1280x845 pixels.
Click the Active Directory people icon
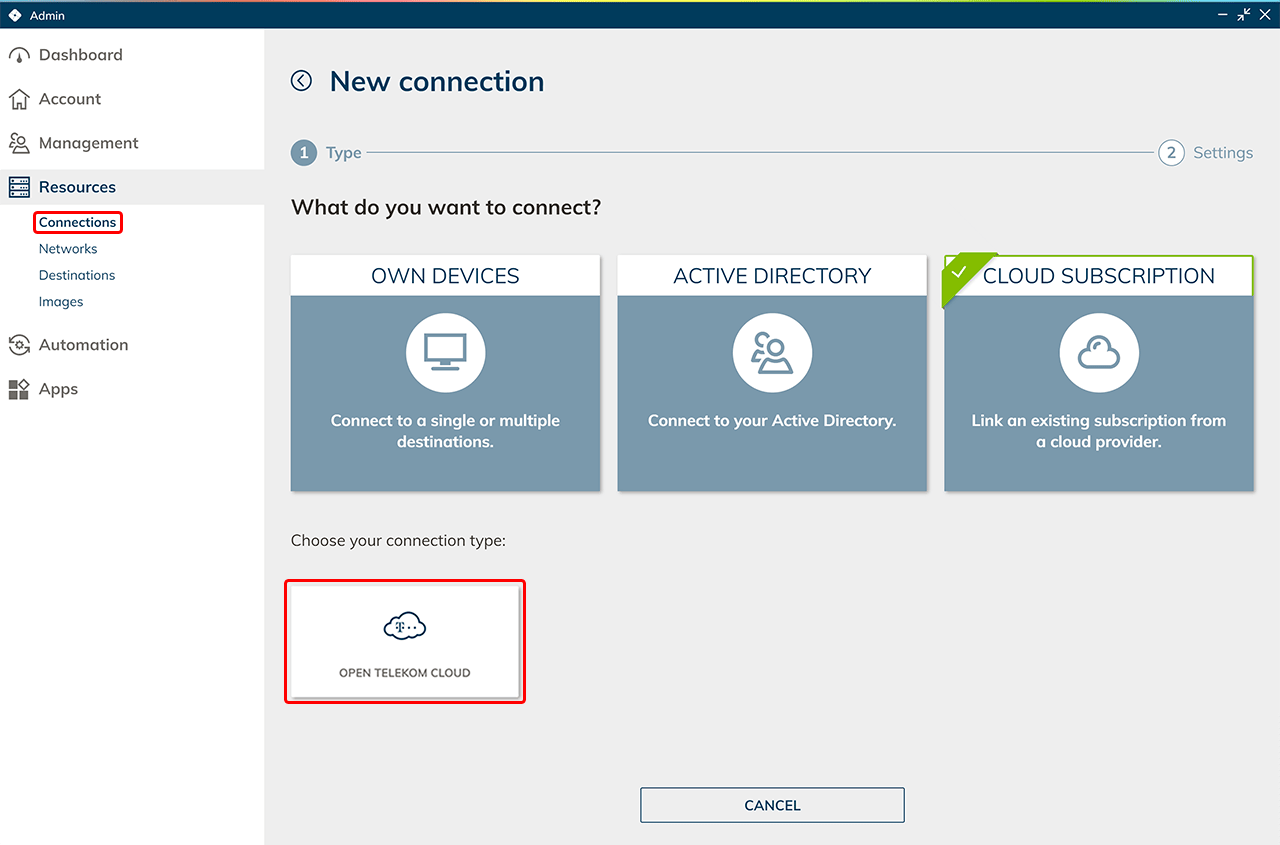pos(772,353)
